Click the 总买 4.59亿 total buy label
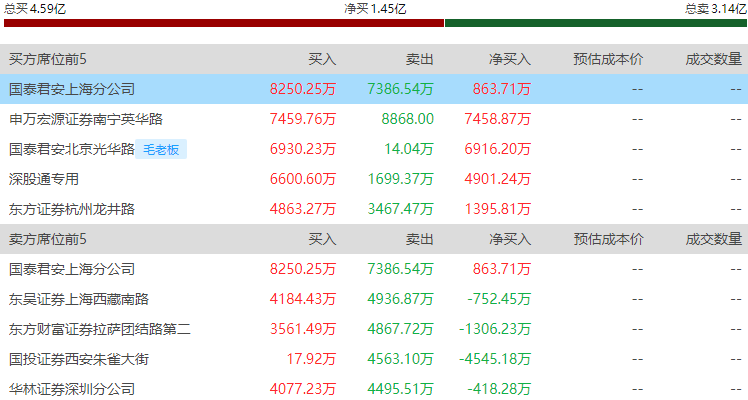The width and height of the screenshot is (748, 400). coord(35,9)
